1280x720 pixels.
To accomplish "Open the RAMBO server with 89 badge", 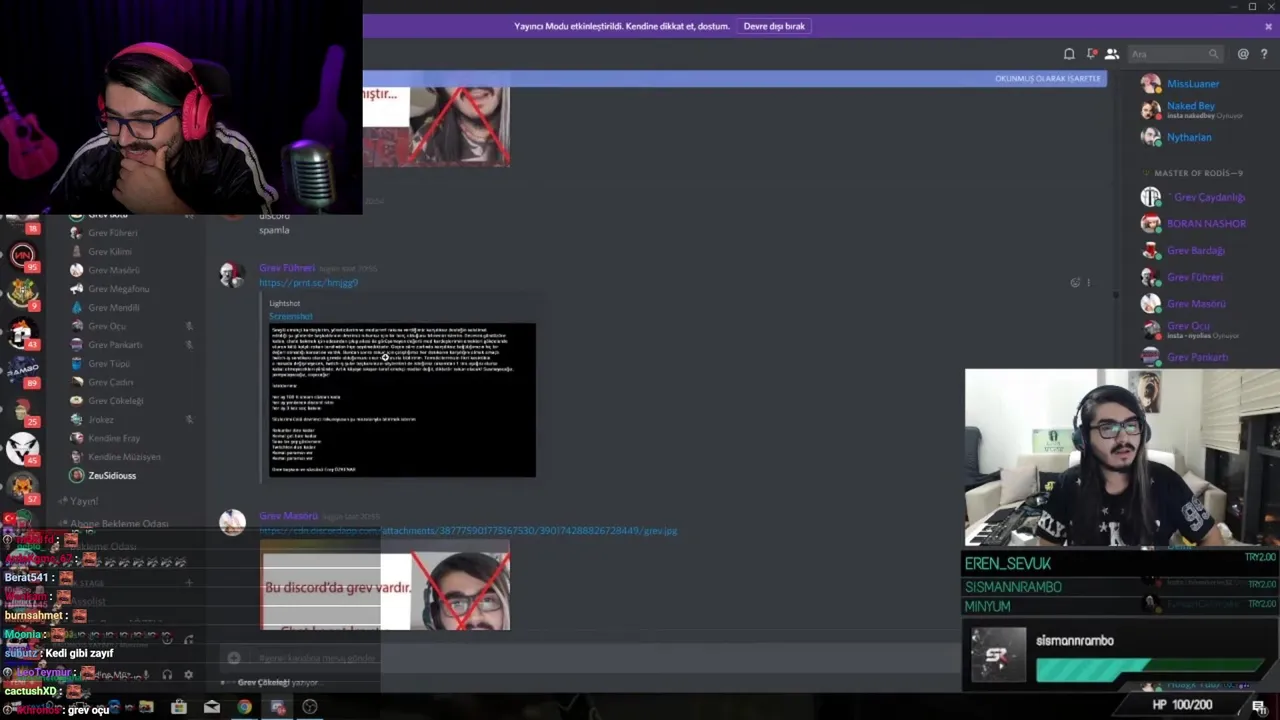I will (22, 371).
